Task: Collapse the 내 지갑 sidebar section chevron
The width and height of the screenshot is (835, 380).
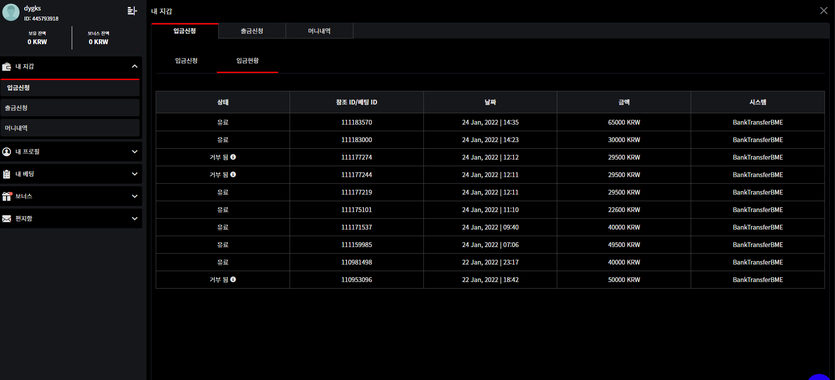Action: pos(135,67)
